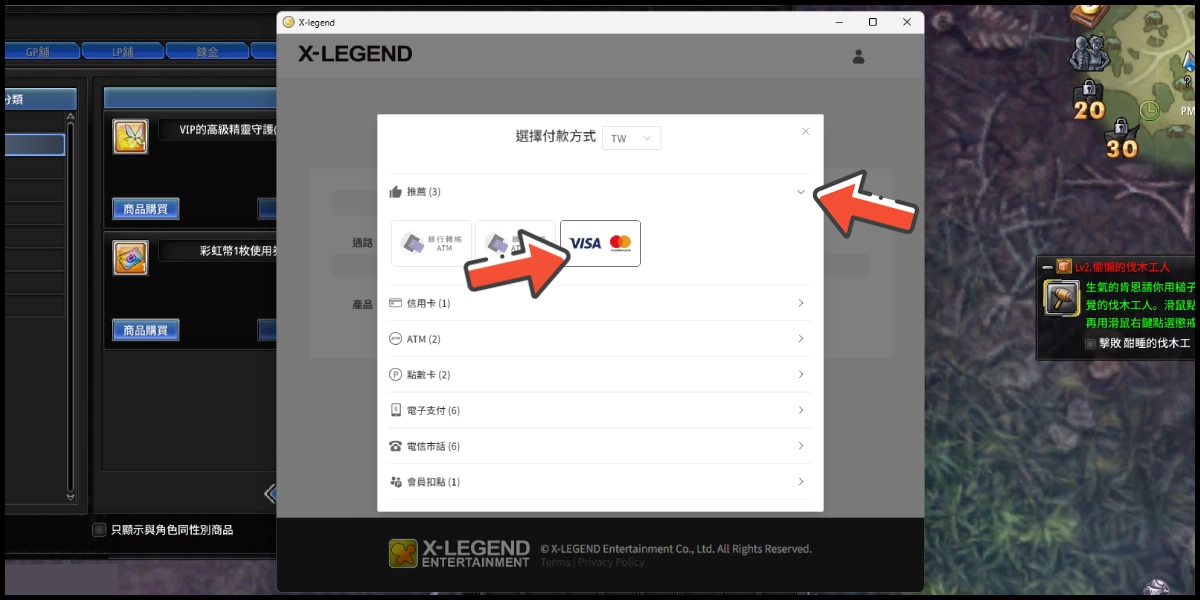The height and width of the screenshot is (600, 1200).
Task: Click the hammer quest icon in the quest tracker
Action: [1061, 297]
